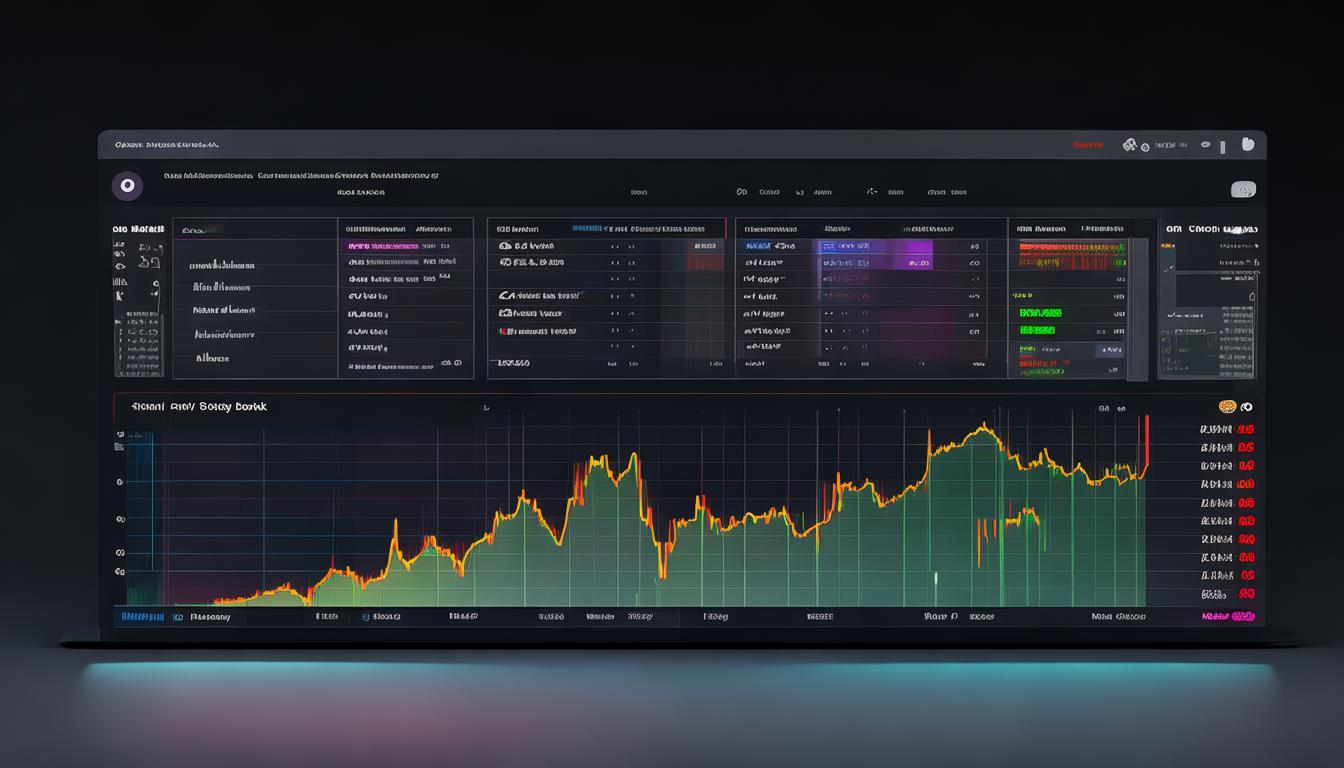Click the circle icon at first table's bottom-right
Screen dimensions: 1344x768
click(x=458, y=364)
